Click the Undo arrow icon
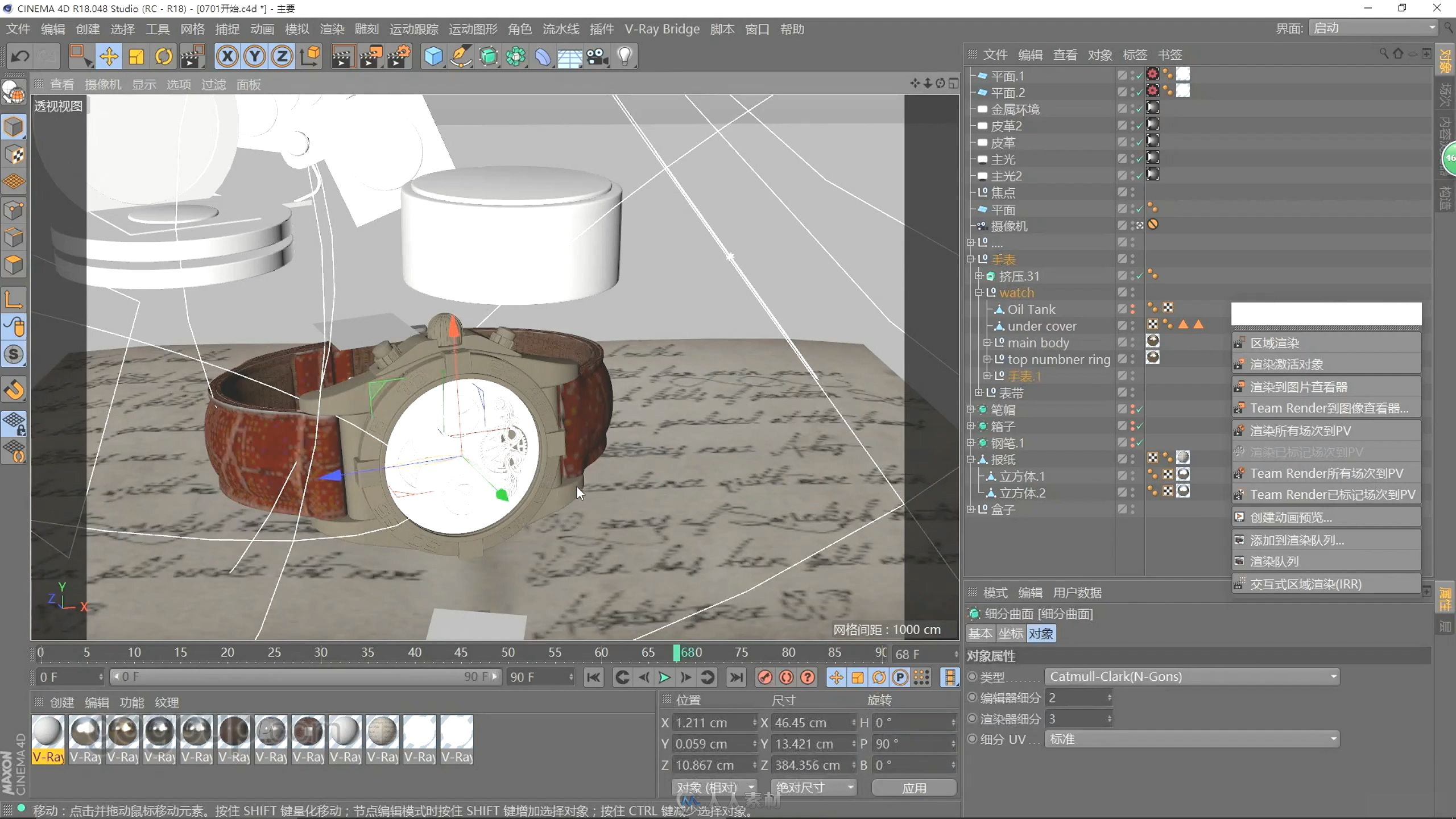1456x819 pixels. (20, 56)
